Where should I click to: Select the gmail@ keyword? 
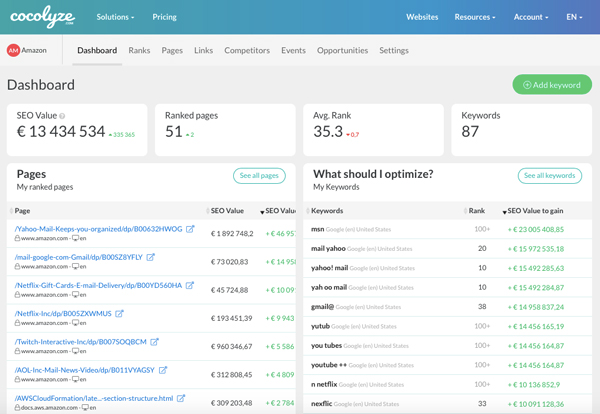point(322,307)
